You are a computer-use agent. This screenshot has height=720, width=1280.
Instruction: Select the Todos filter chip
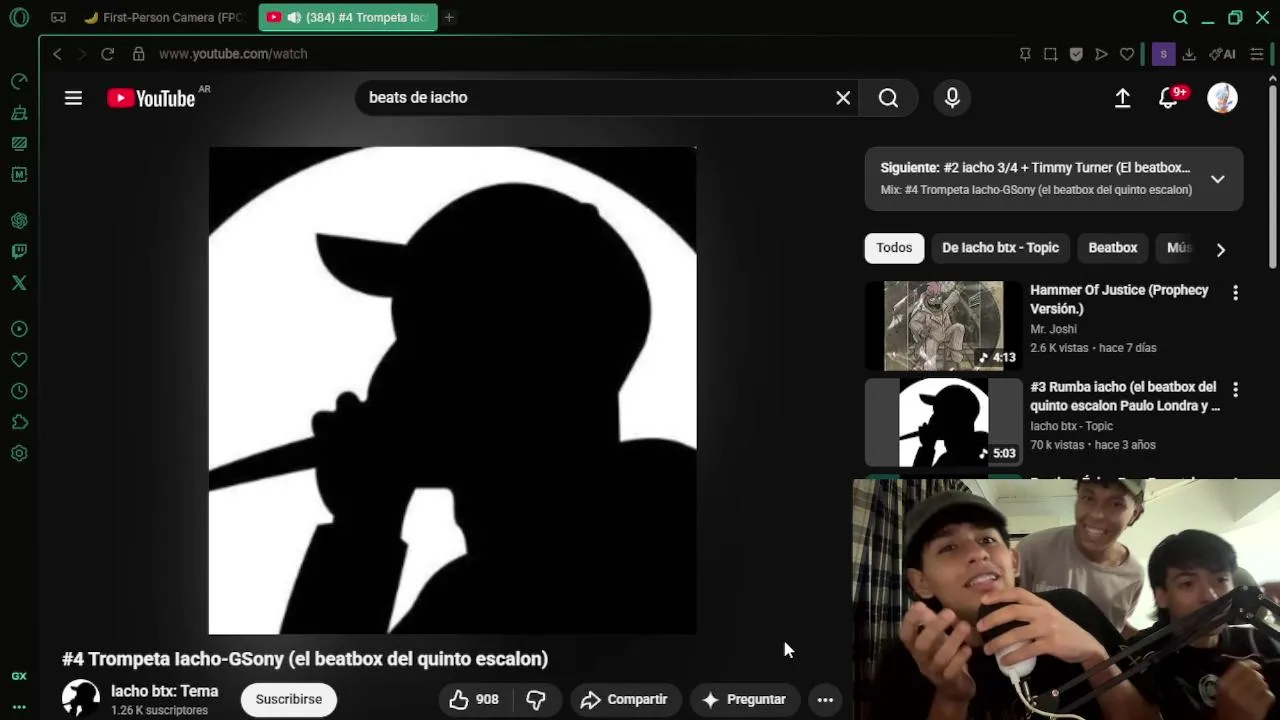point(894,248)
